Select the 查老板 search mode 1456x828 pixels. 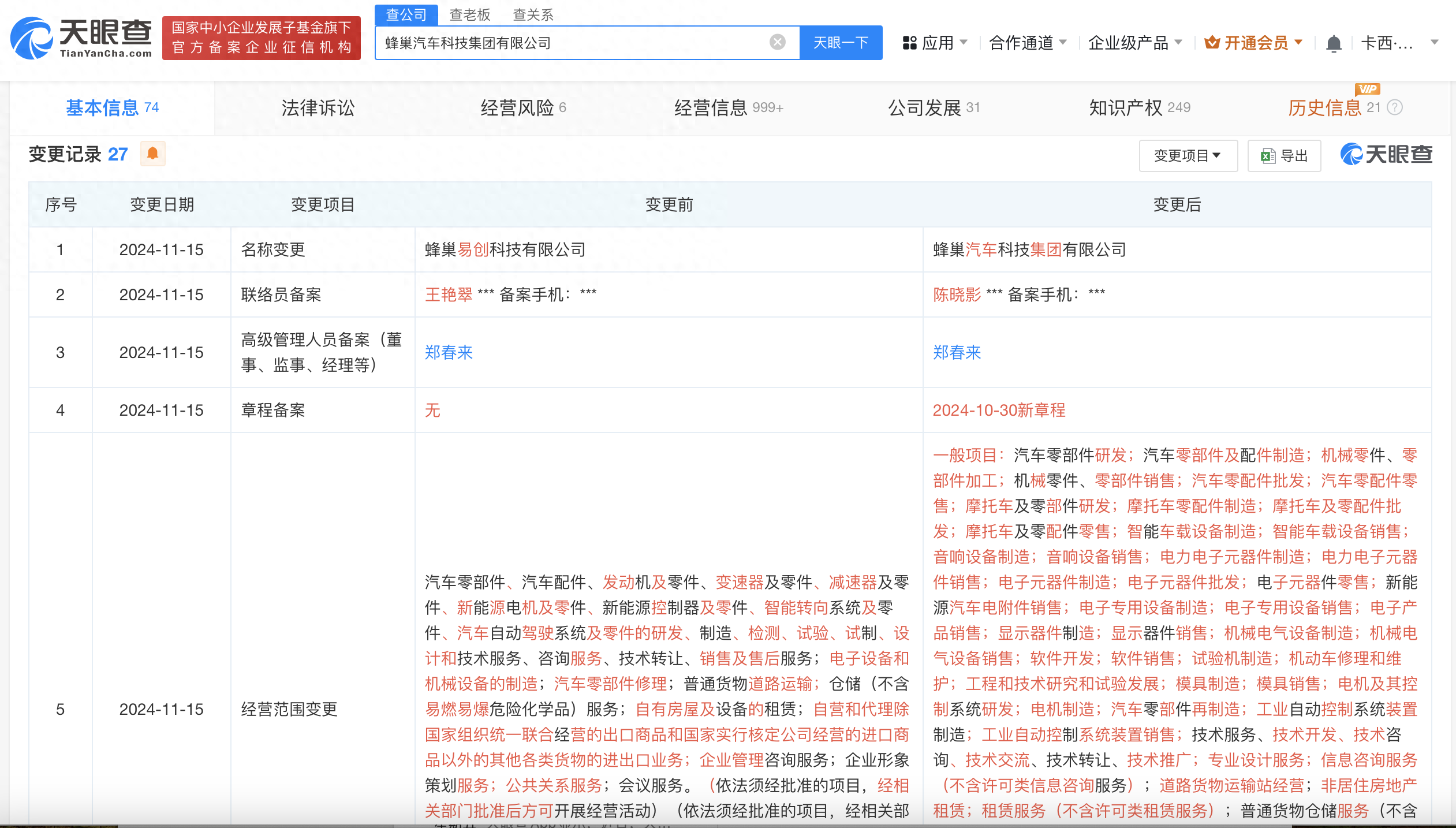[x=470, y=14]
